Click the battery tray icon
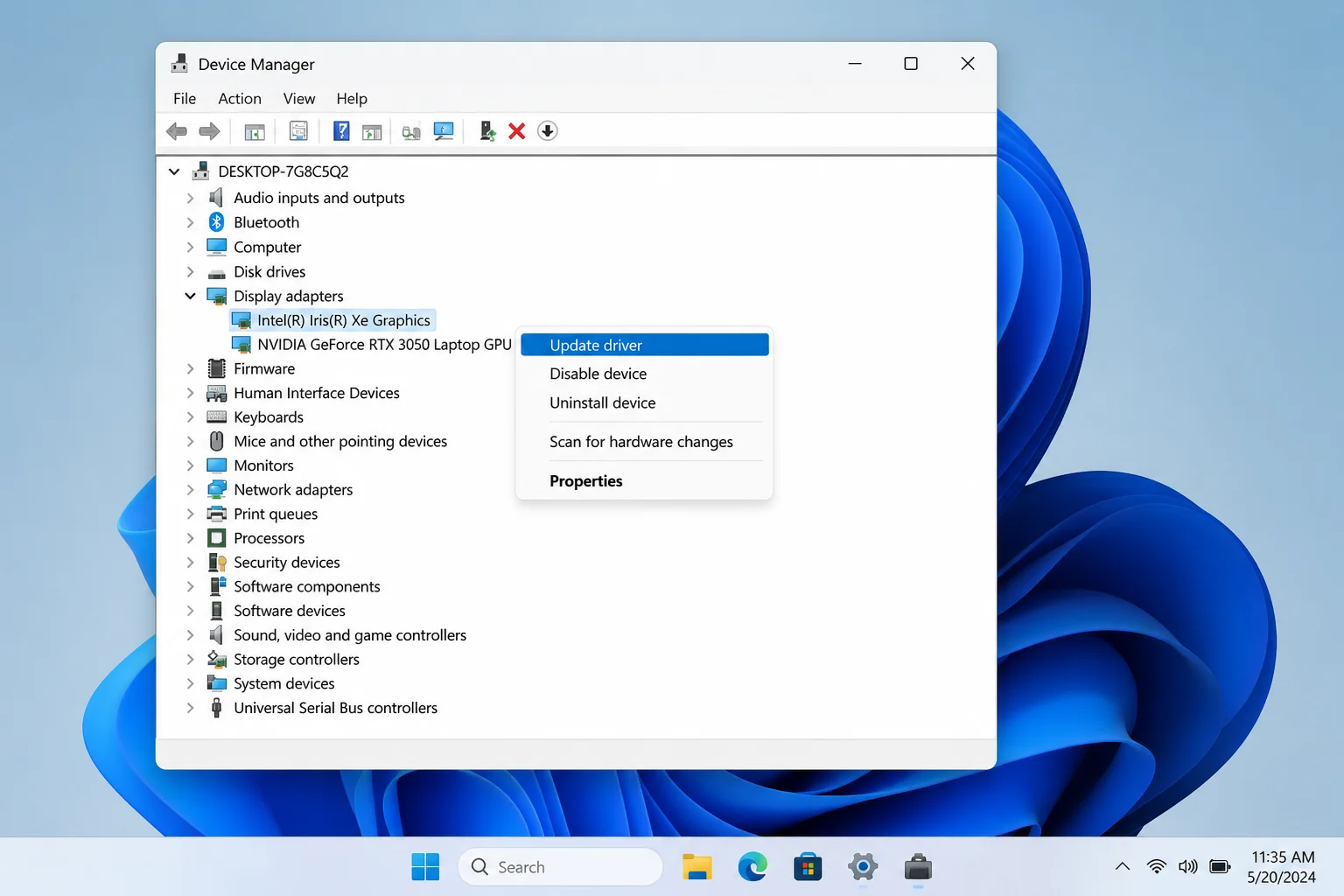This screenshot has width=1344, height=896. click(x=1220, y=867)
